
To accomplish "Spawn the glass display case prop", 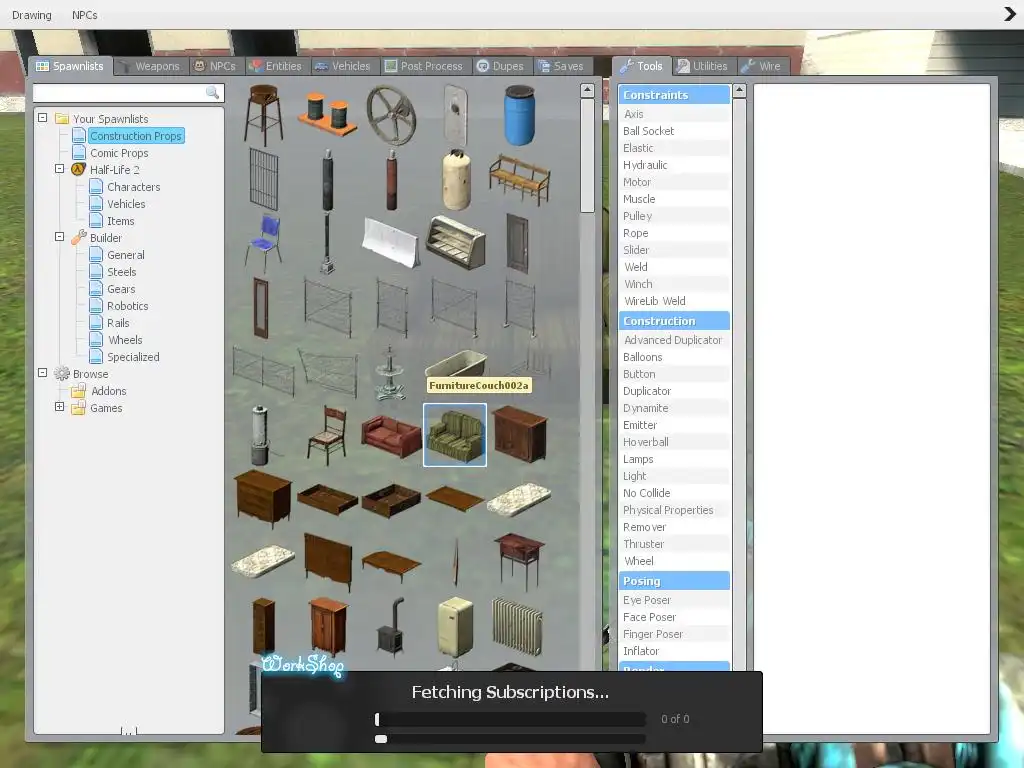I will pyautogui.click(x=455, y=243).
